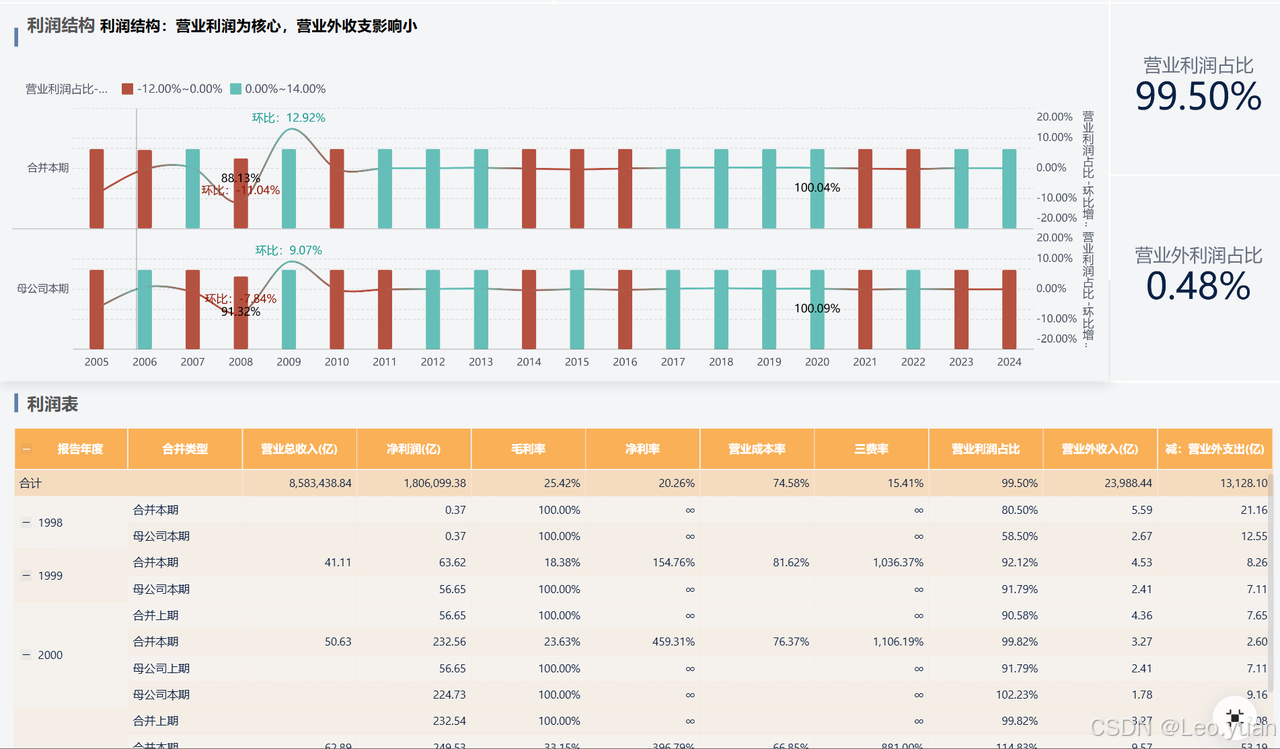Click the 2023 x-axis year label
The height and width of the screenshot is (749, 1280).
click(x=961, y=362)
